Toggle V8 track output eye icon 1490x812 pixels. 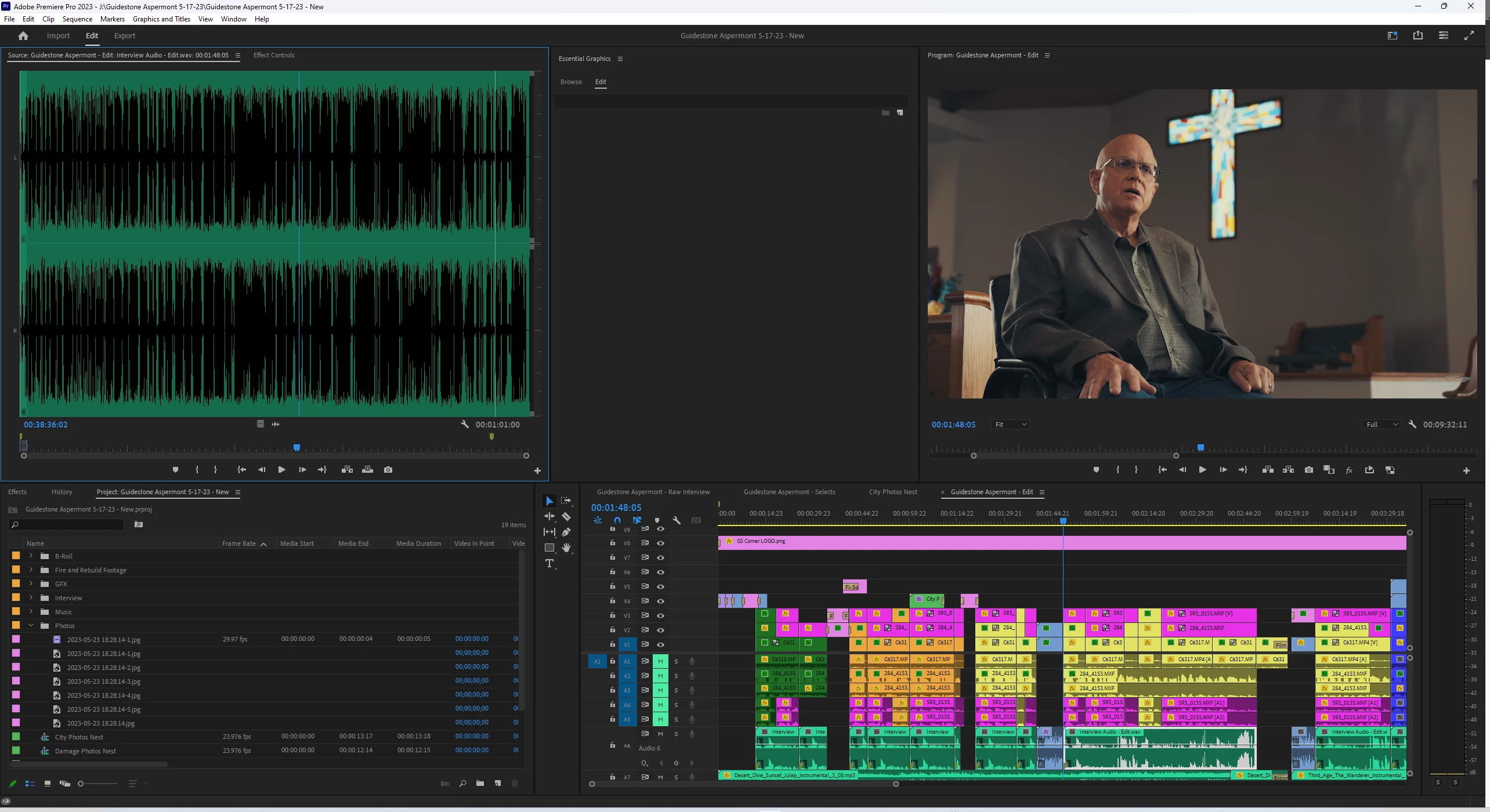tap(660, 543)
